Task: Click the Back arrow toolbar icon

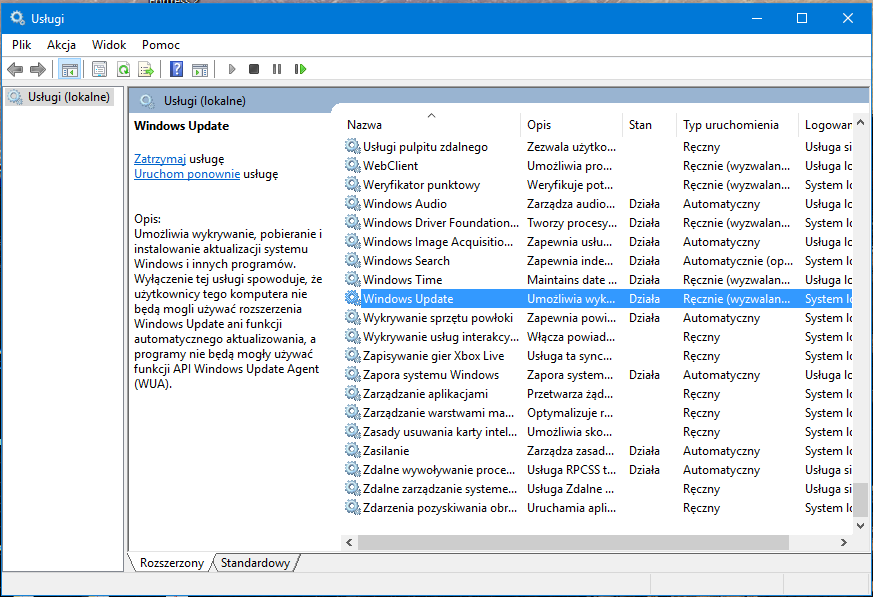Action: pyautogui.click(x=15, y=70)
